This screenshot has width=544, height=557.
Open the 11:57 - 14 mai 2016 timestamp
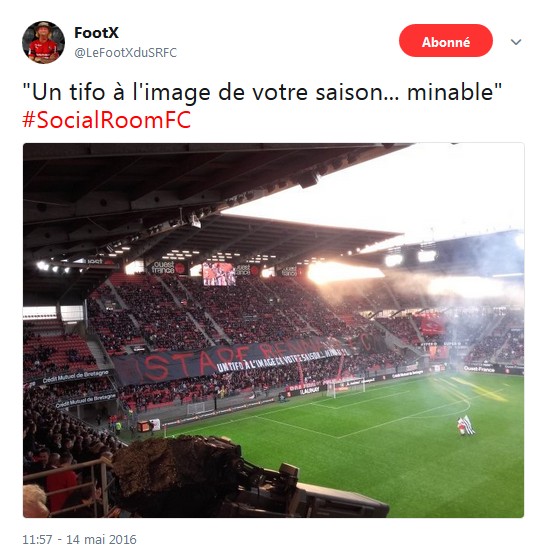coord(79,540)
